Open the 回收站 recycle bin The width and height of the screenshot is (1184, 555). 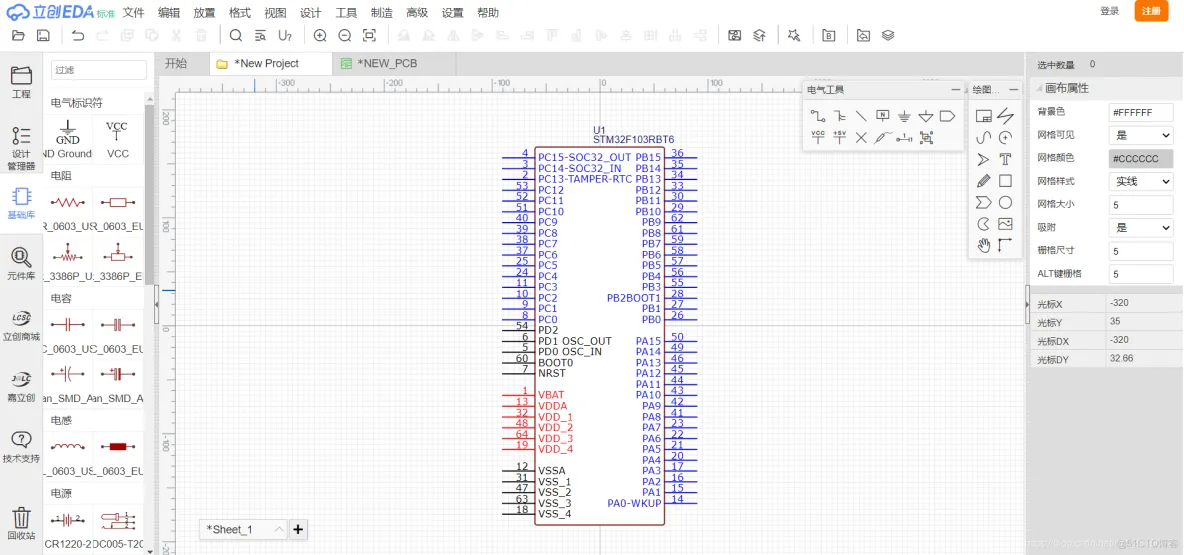tap(21, 523)
